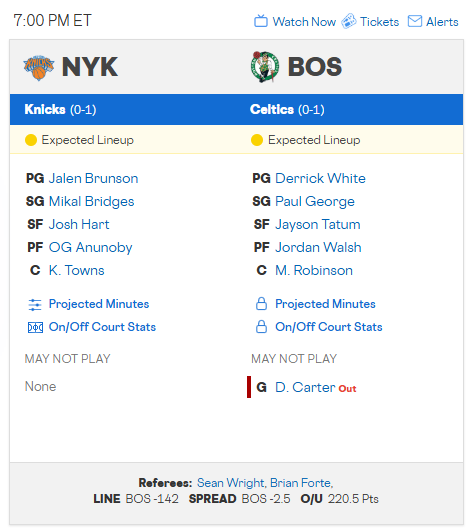Open the Alerts link
This screenshot has height=532, width=473.
[442, 22]
